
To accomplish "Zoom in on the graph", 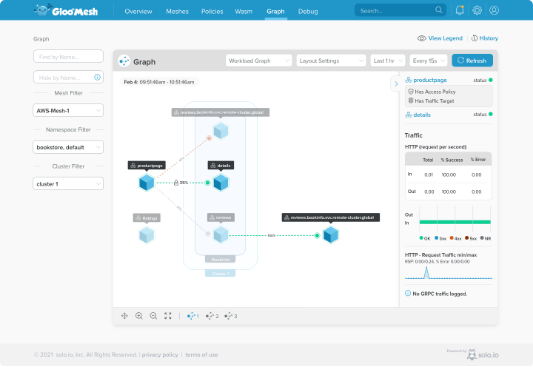I will (139, 316).
